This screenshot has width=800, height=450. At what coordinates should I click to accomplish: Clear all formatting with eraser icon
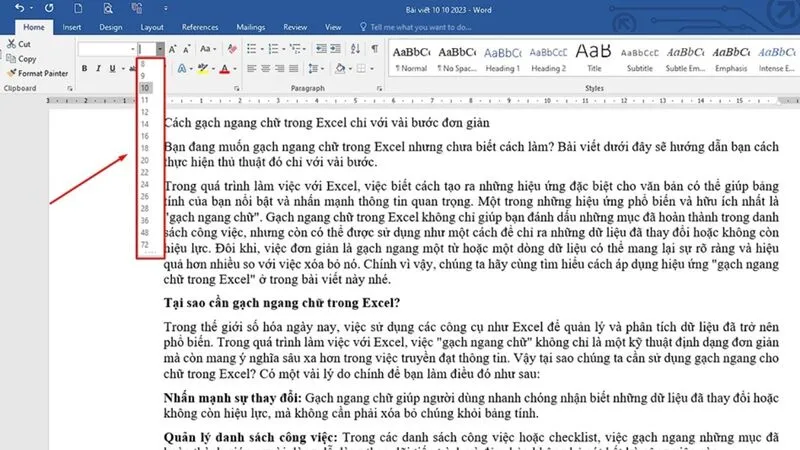point(232,49)
